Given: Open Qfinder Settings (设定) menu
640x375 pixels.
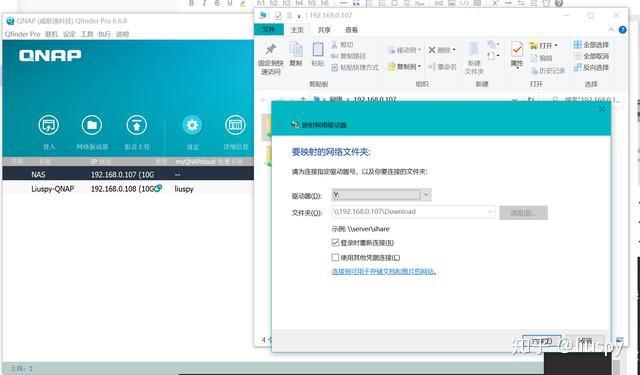Looking at the screenshot, I should tap(69, 34).
